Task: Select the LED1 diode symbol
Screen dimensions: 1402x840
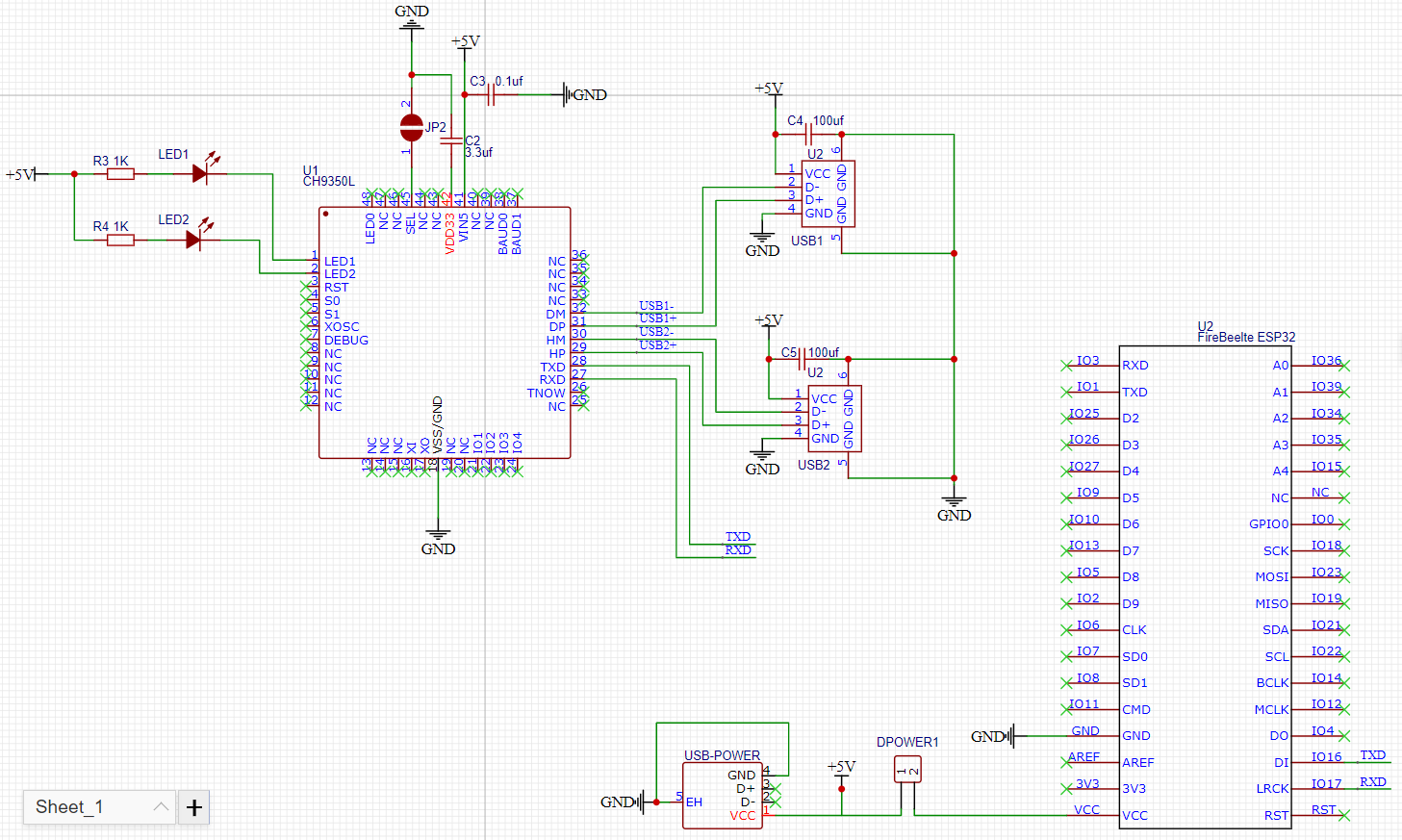Action: (201, 173)
